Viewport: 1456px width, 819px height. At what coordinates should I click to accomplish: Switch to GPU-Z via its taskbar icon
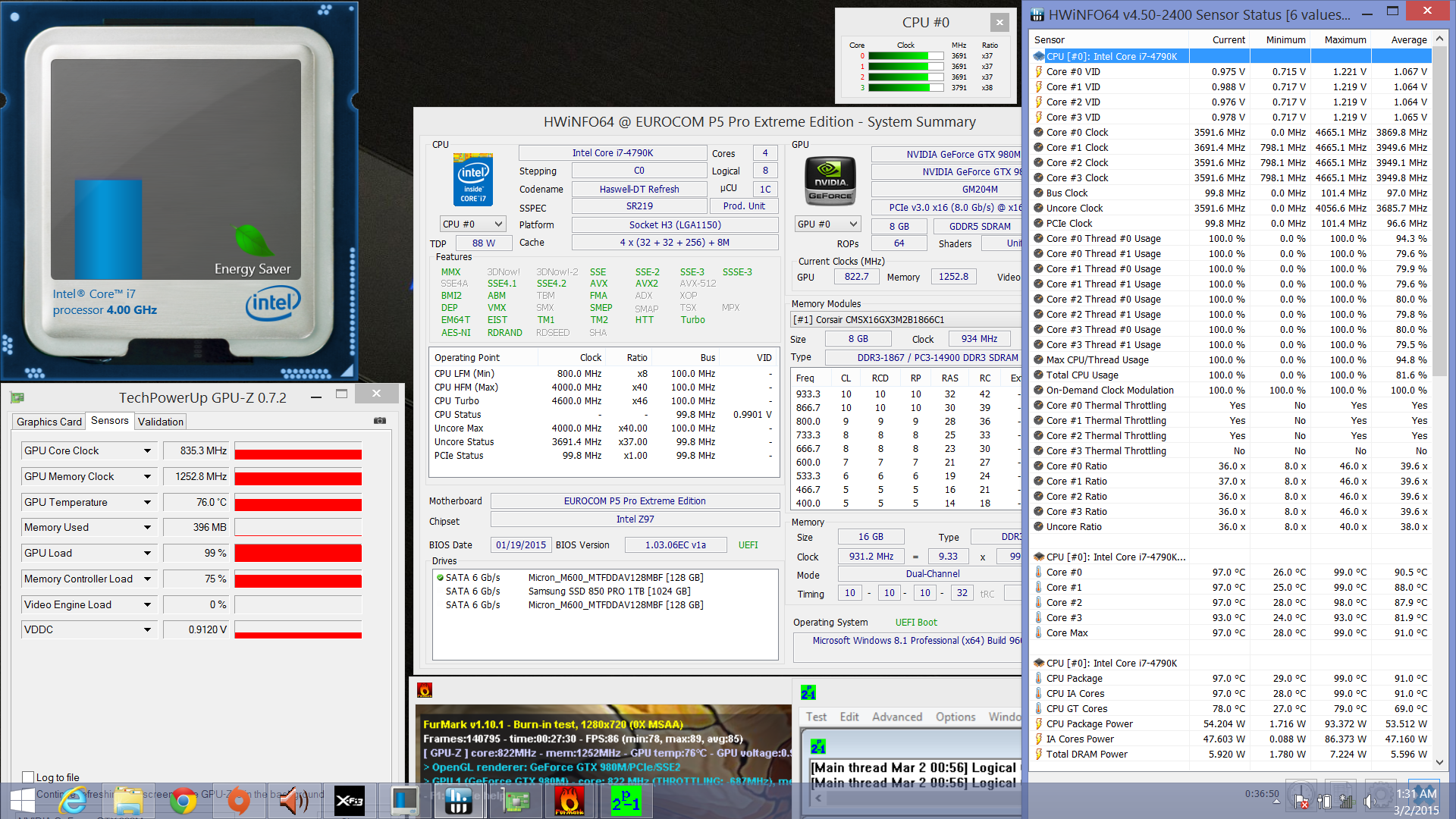tap(515, 801)
